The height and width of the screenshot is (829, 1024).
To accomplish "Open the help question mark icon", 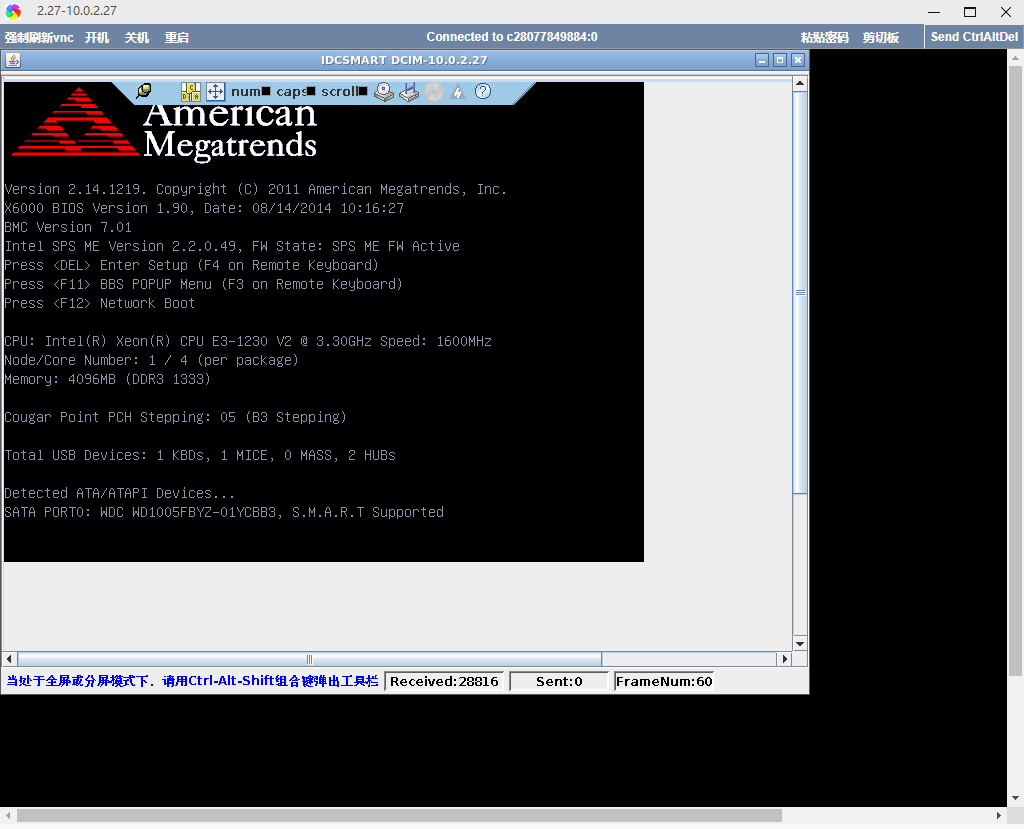I will tap(483, 92).
